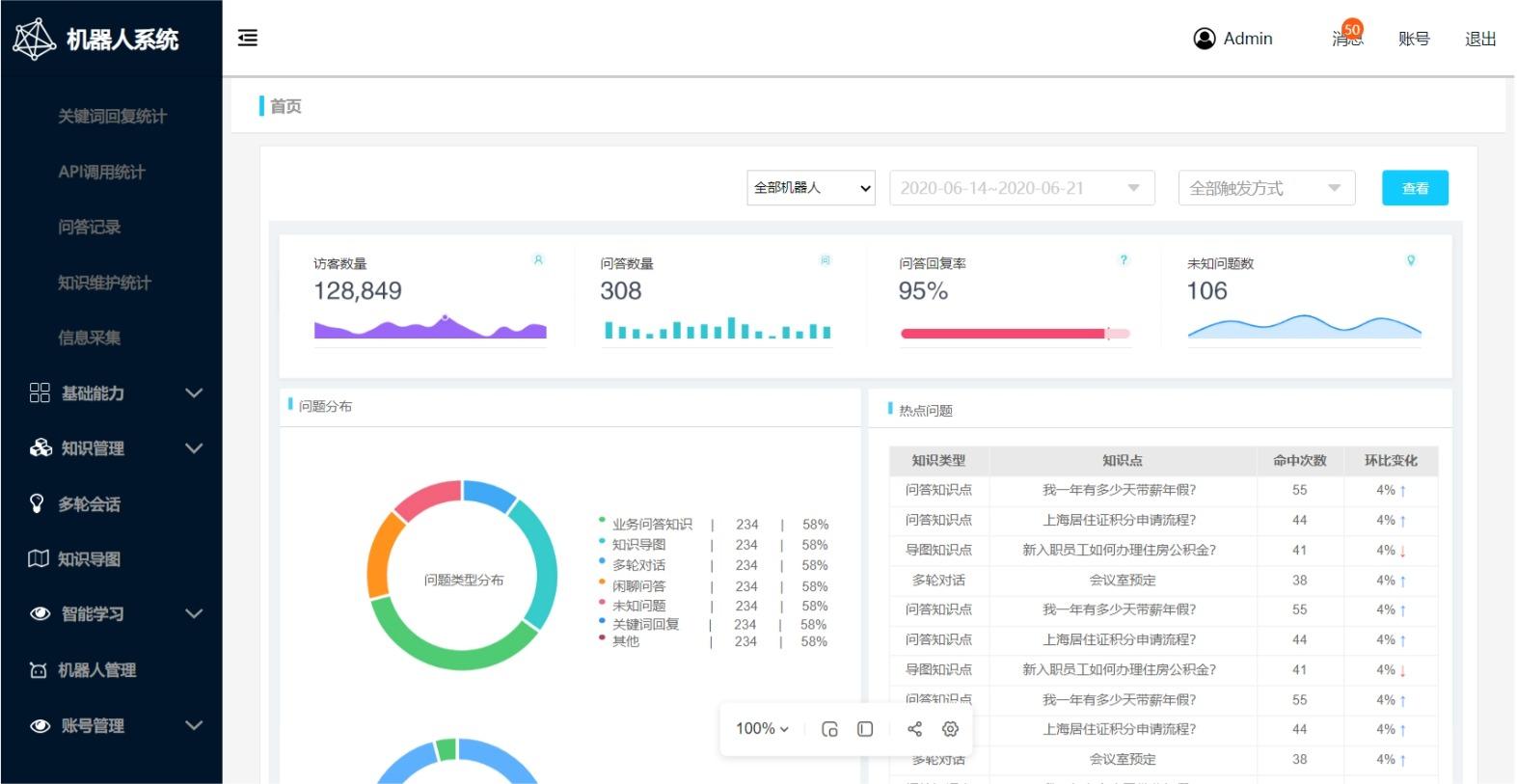Open API调用统计 in the sidebar
1517x784 pixels.
101,172
